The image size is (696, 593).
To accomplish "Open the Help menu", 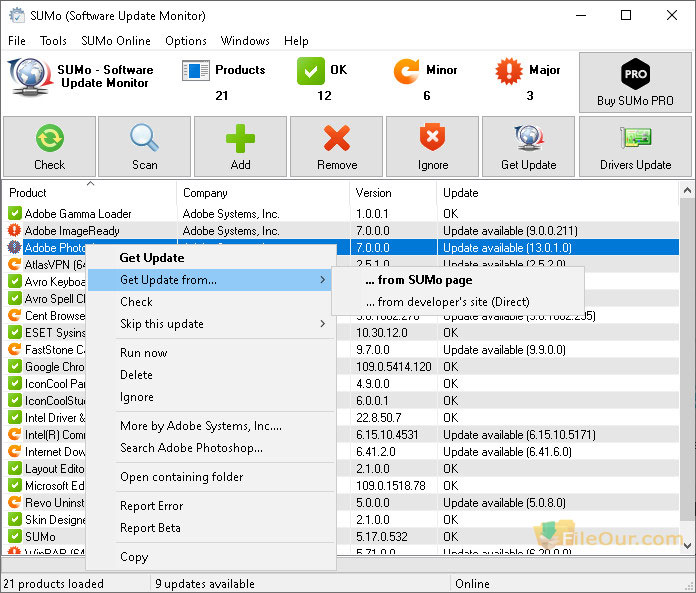I will point(296,41).
